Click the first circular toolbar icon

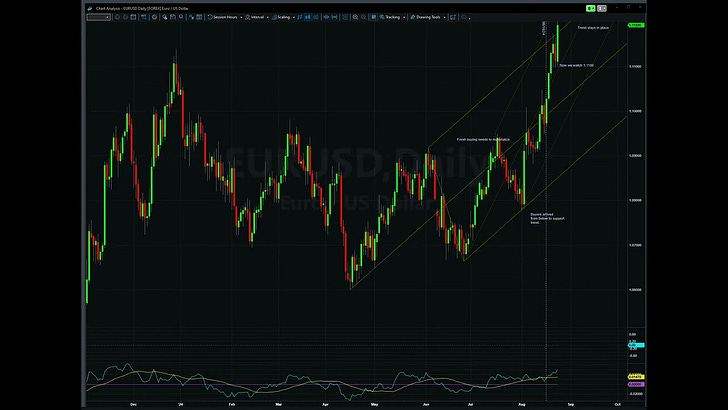pos(117,17)
